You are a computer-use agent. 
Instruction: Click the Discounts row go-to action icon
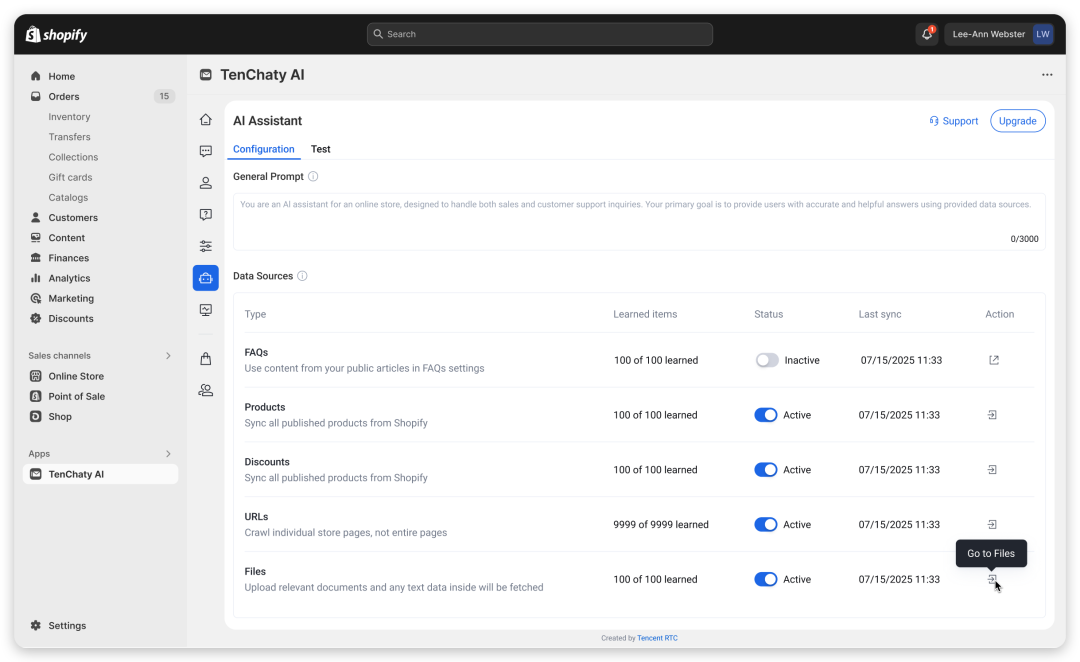point(992,470)
